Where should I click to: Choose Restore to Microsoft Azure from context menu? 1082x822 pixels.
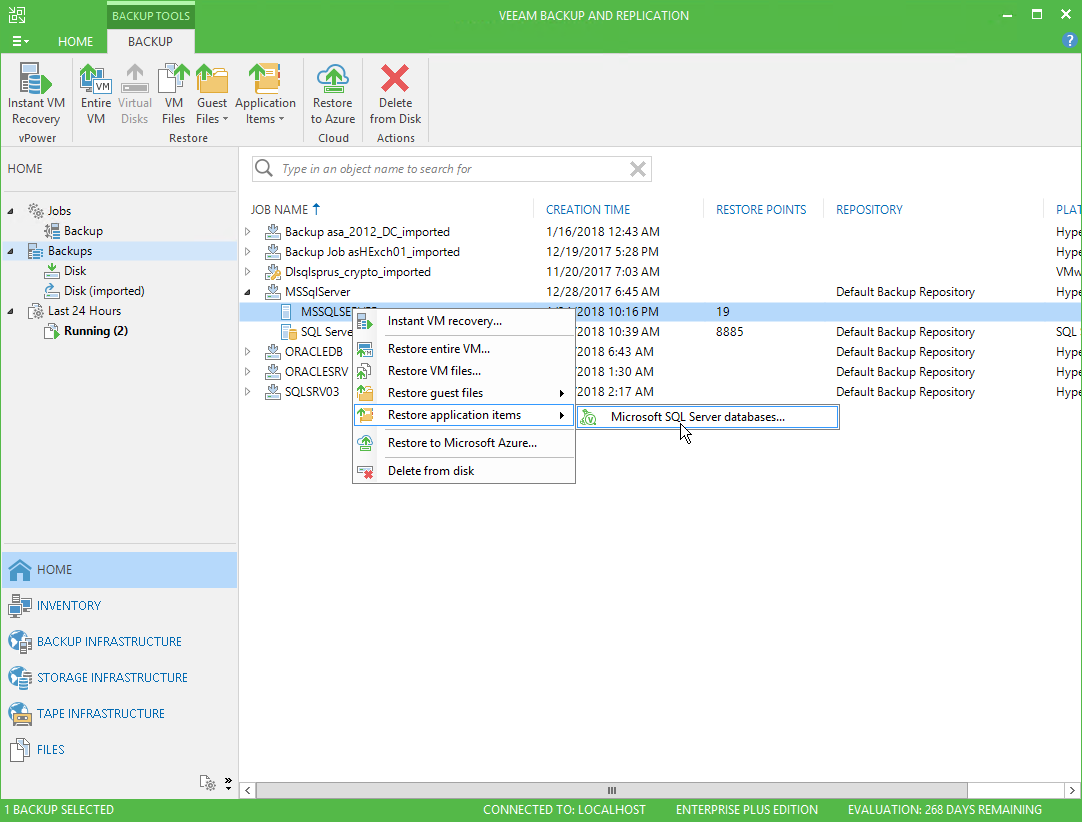click(464, 443)
